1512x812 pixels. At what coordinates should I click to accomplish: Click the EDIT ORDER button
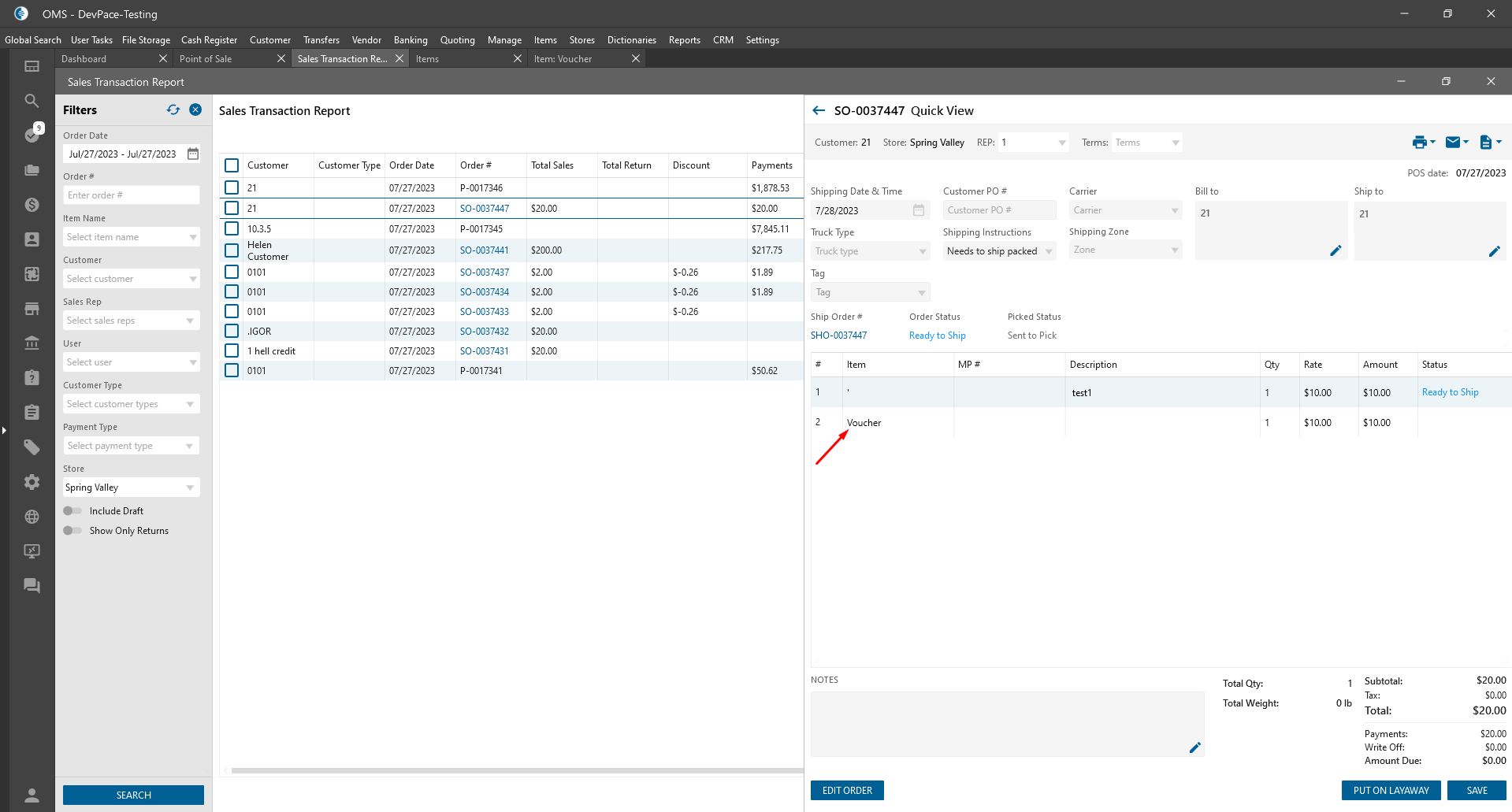tap(847, 791)
